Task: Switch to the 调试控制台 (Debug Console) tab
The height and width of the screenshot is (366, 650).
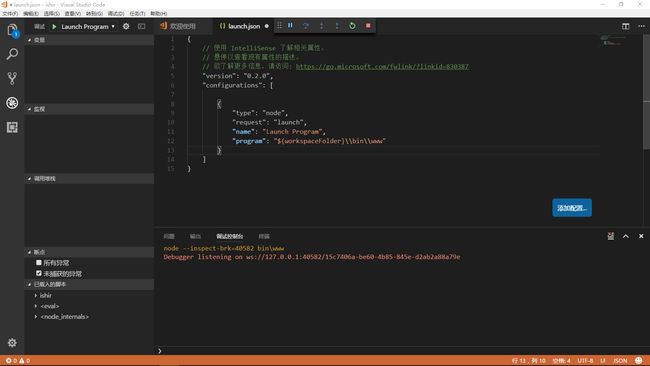Action: 230,236
